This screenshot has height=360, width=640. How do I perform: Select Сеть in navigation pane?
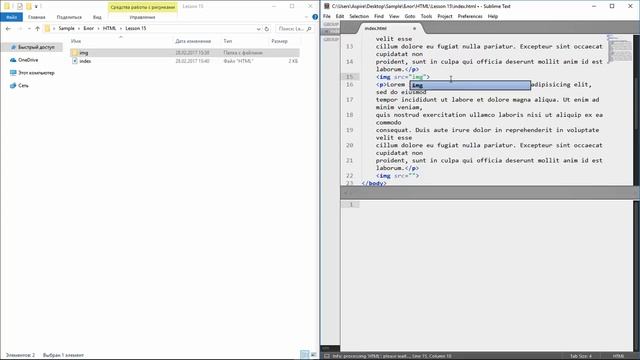[23, 86]
